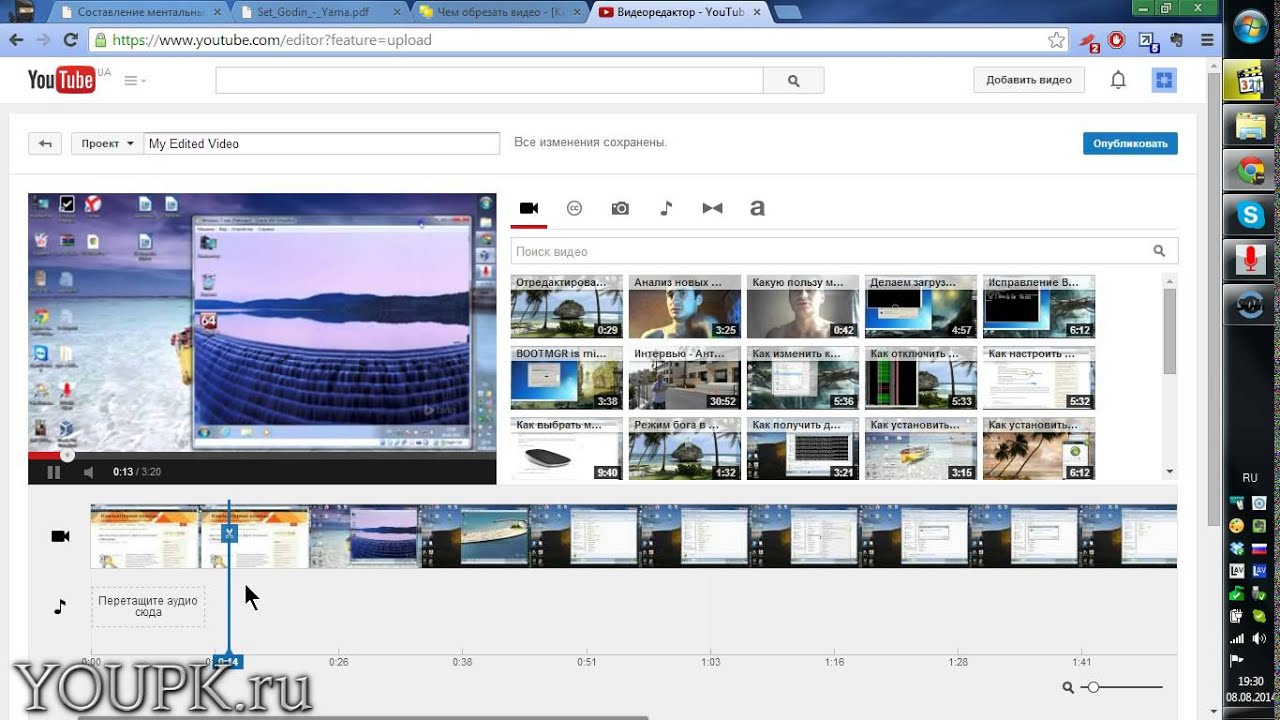Click the notifications bell icon
This screenshot has width=1280, height=720.
[x=1118, y=80]
